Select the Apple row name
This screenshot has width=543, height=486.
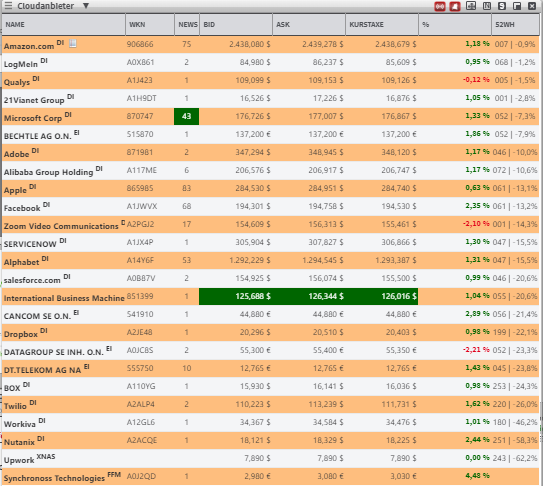pos(15,190)
